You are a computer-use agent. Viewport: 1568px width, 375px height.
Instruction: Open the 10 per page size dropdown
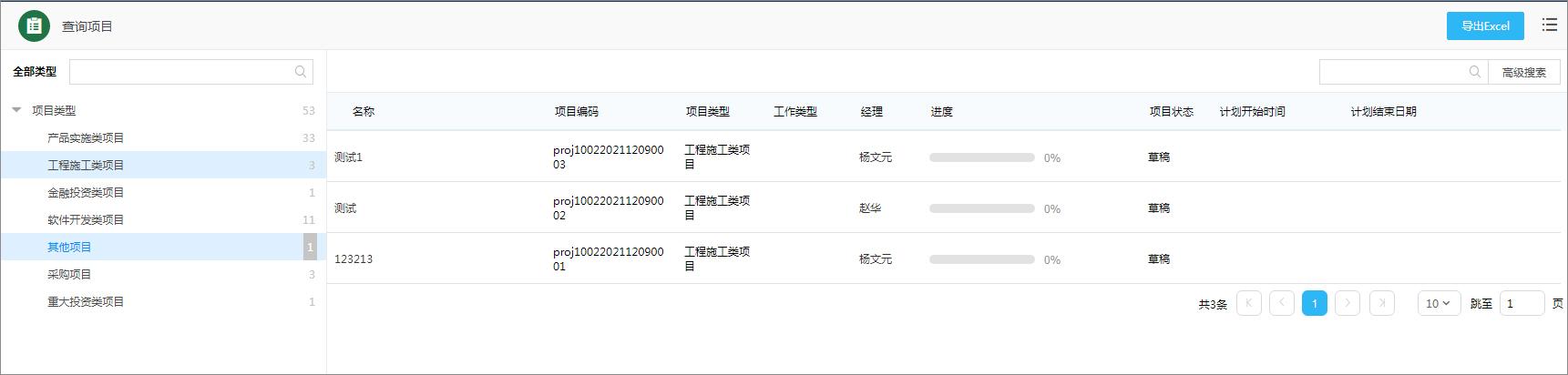(x=1438, y=303)
